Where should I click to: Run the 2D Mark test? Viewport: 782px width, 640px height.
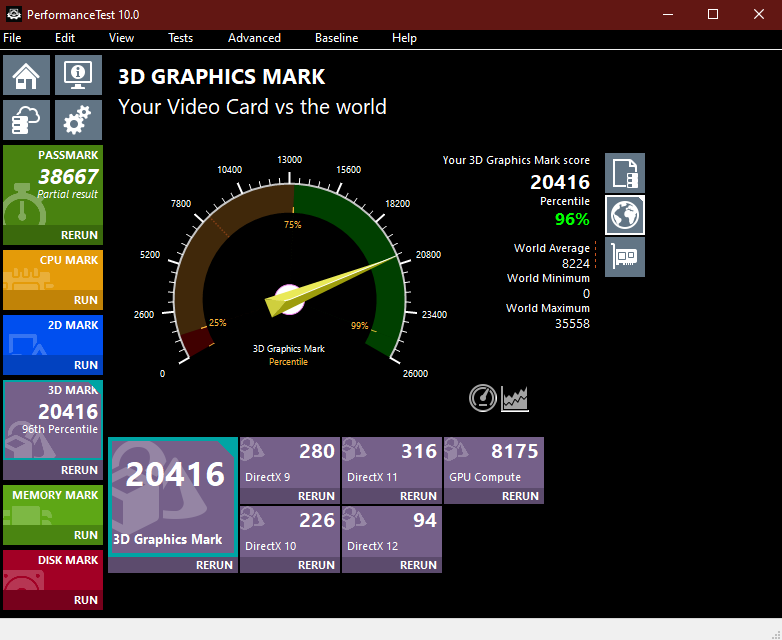(x=53, y=365)
